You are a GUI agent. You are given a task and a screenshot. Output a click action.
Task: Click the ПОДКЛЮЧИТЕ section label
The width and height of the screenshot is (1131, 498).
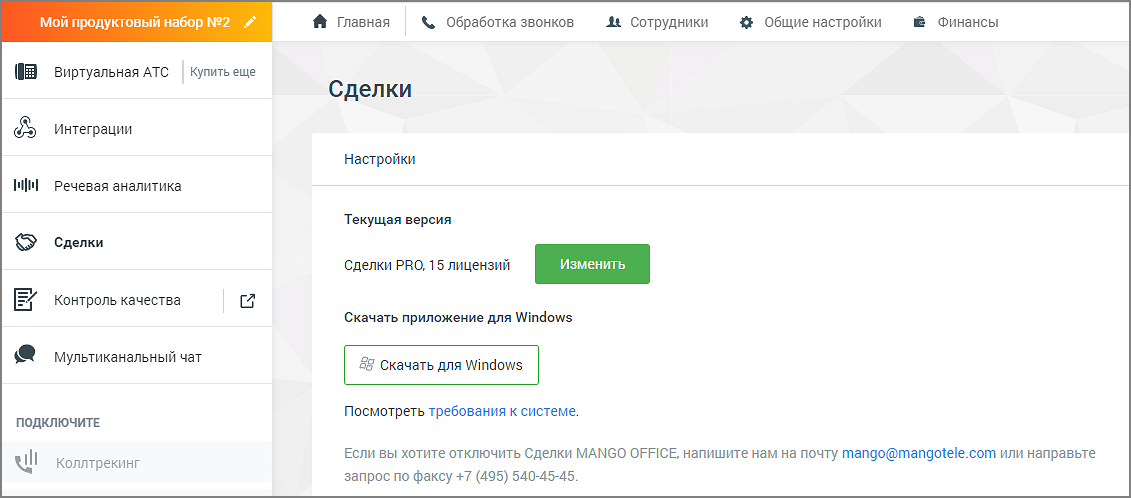[58, 422]
